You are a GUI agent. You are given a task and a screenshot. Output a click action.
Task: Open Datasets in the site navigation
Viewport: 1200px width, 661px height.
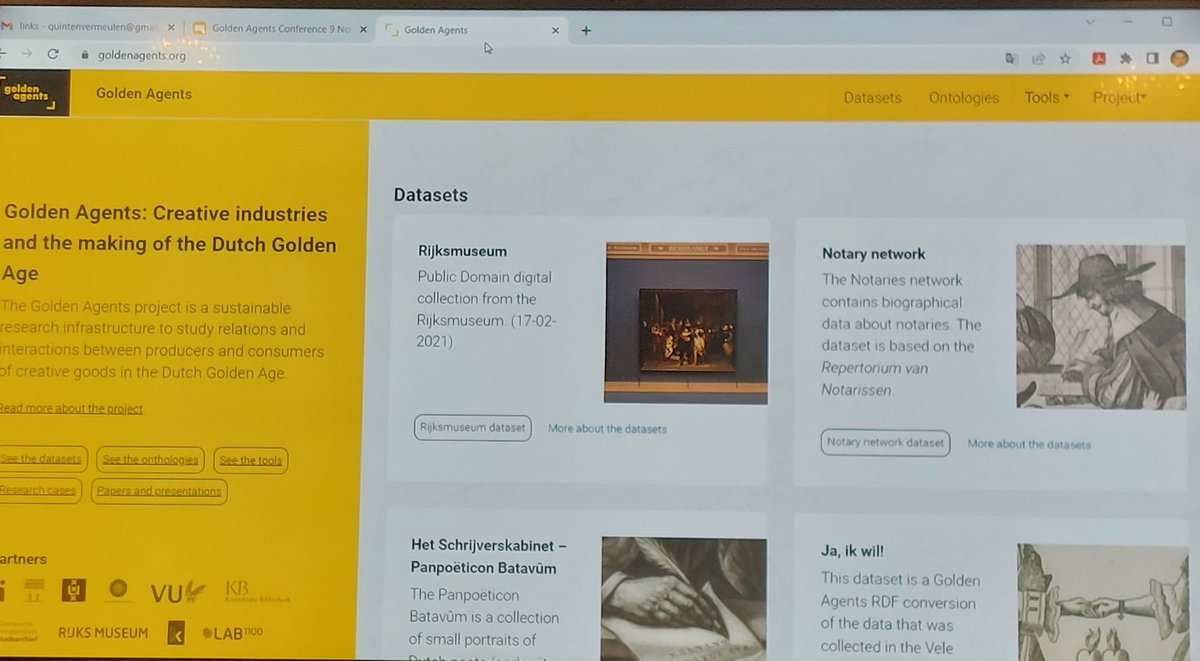click(x=872, y=98)
